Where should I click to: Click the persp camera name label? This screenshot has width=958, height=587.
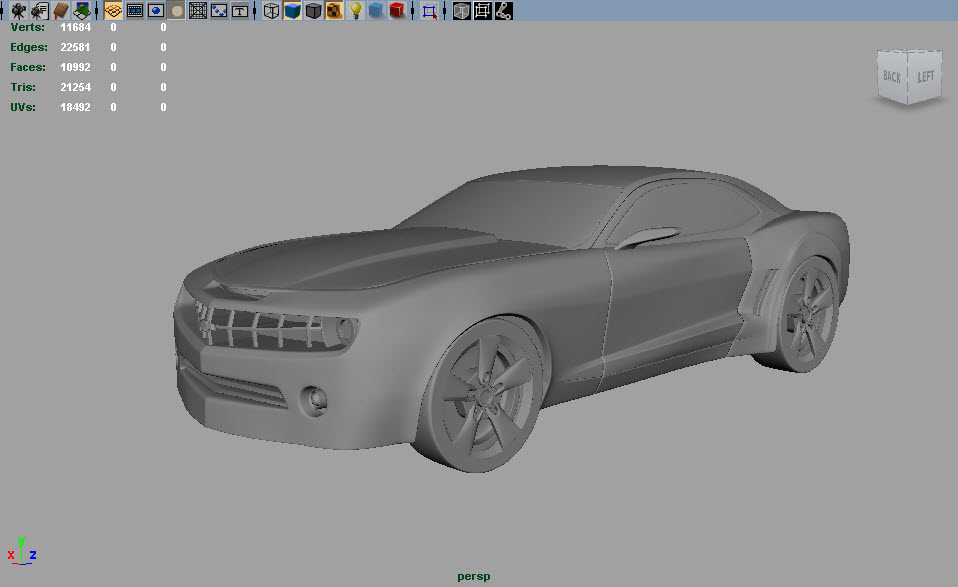[474, 577]
